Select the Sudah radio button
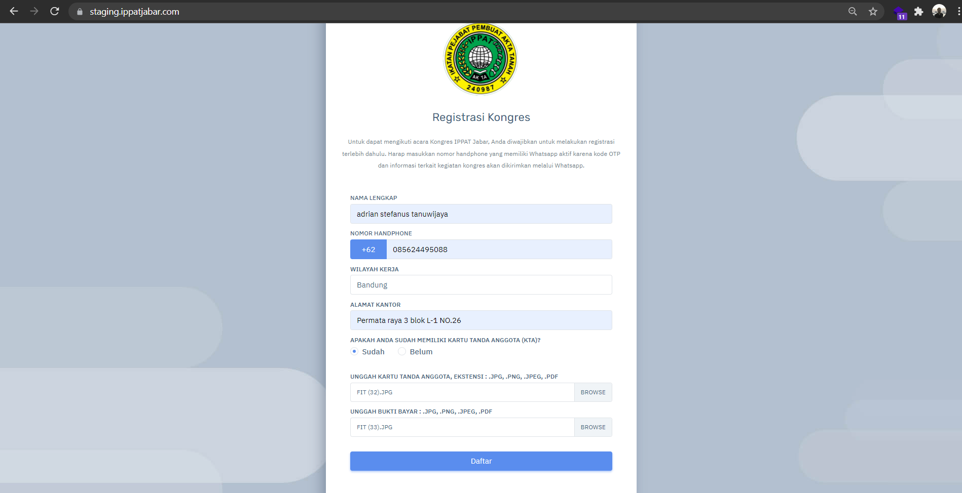The width and height of the screenshot is (962, 493). pos(354,351)
